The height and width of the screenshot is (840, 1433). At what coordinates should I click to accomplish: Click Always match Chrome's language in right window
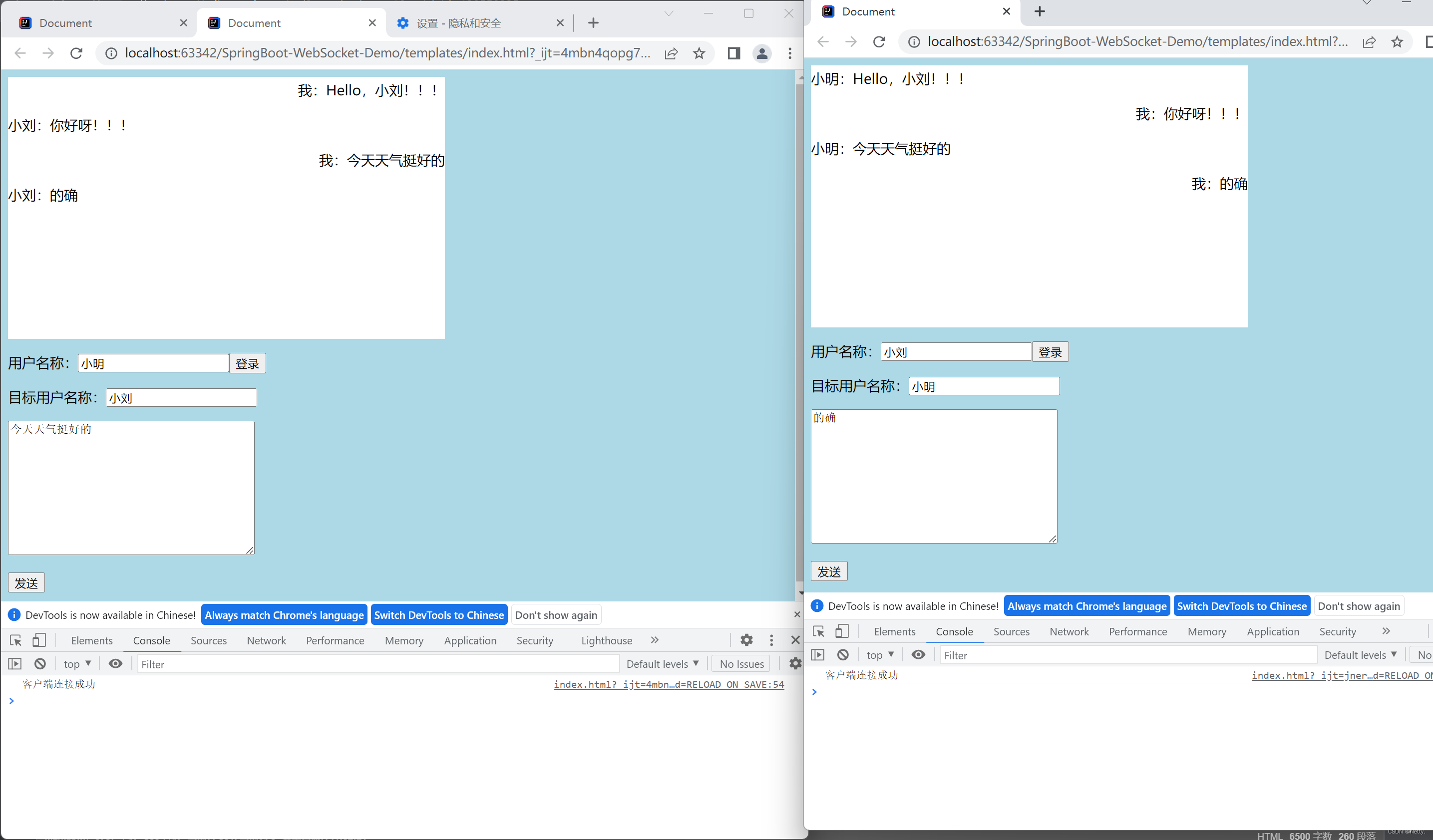(1086, 606)
